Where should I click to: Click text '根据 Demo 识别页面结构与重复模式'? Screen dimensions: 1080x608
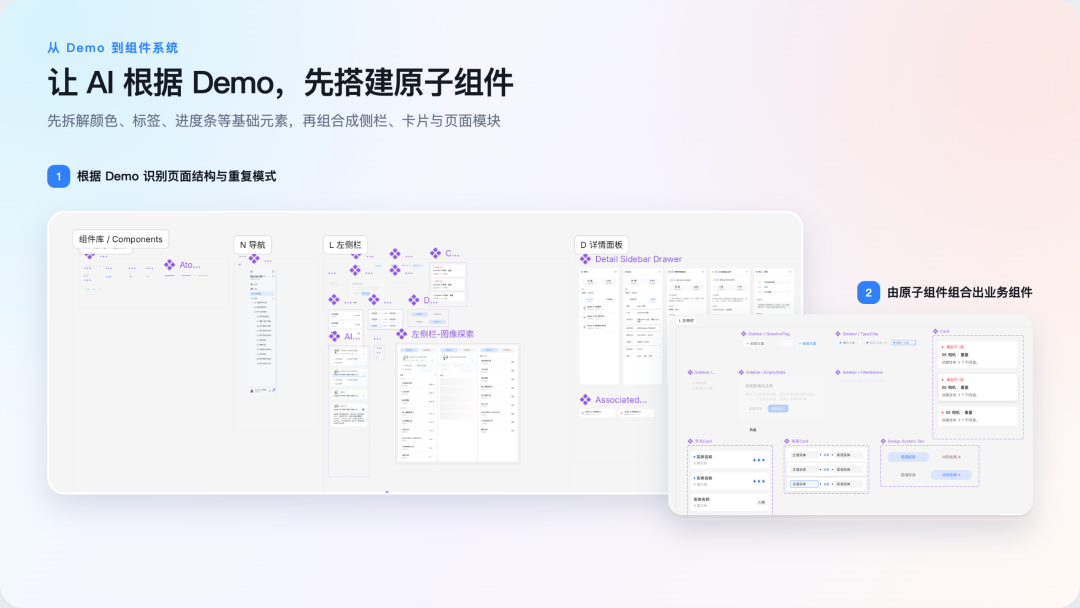176,176
